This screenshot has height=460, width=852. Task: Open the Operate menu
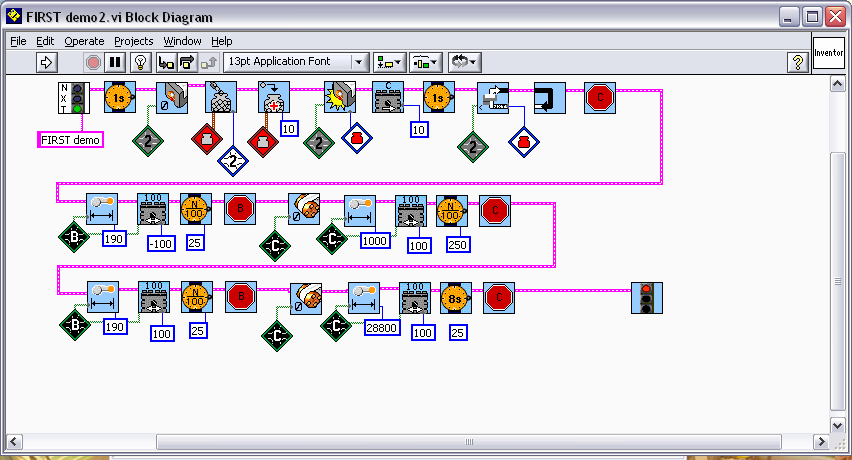pos(84,41)
